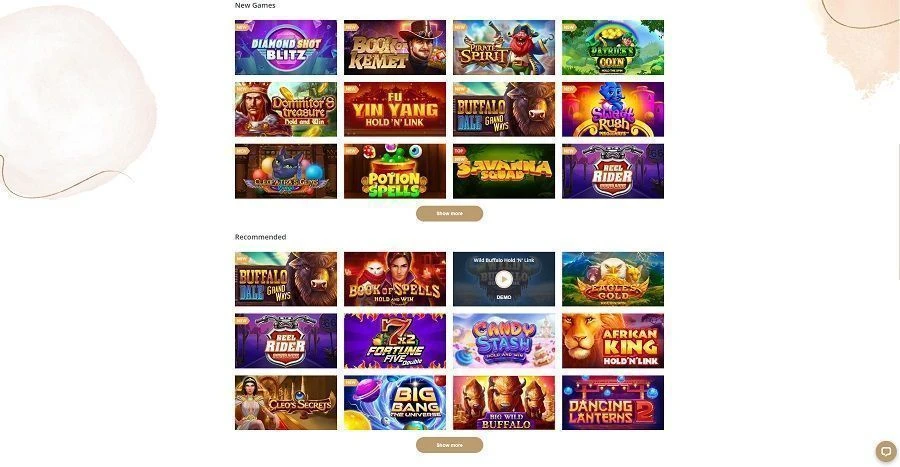900x467 pixels.
Task: Open the Sweet Rush game tile
Action: tap(613, 110)
